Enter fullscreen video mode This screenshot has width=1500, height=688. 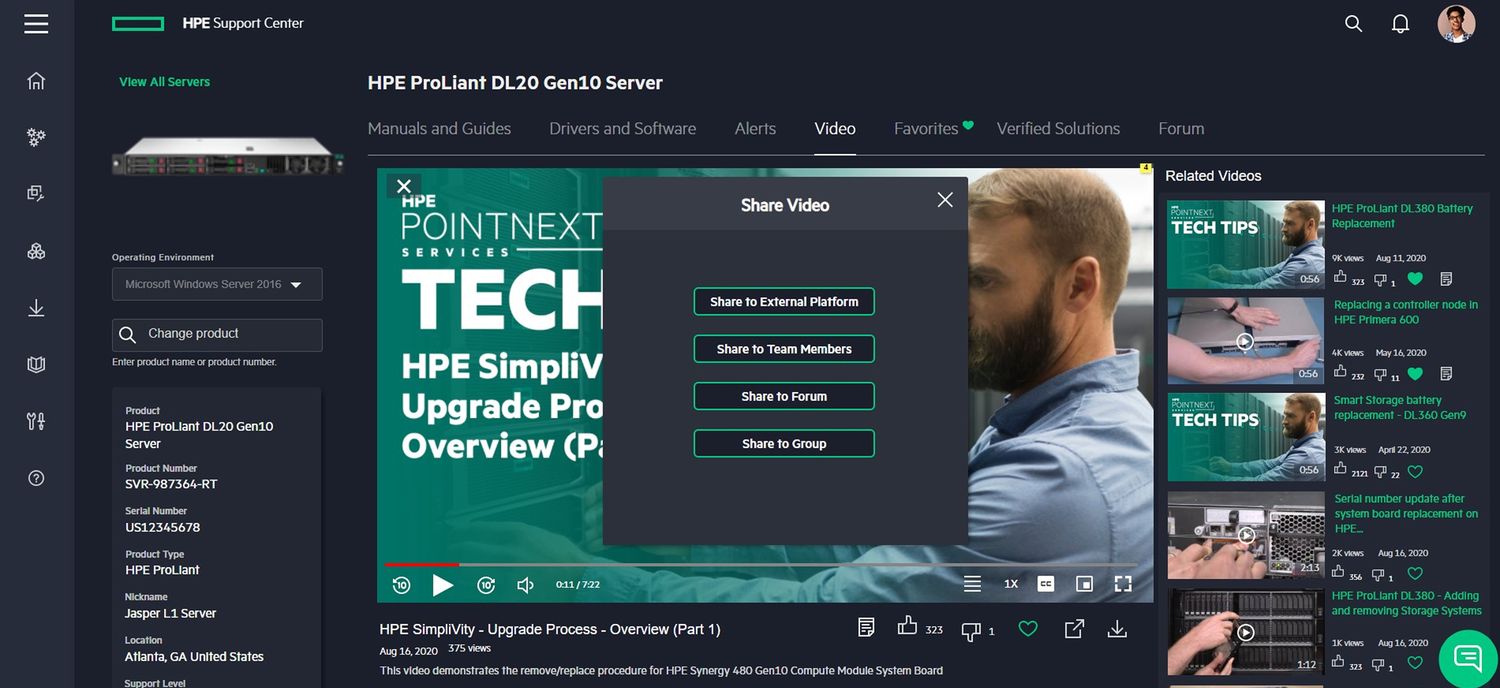[x=1123, y=584]
